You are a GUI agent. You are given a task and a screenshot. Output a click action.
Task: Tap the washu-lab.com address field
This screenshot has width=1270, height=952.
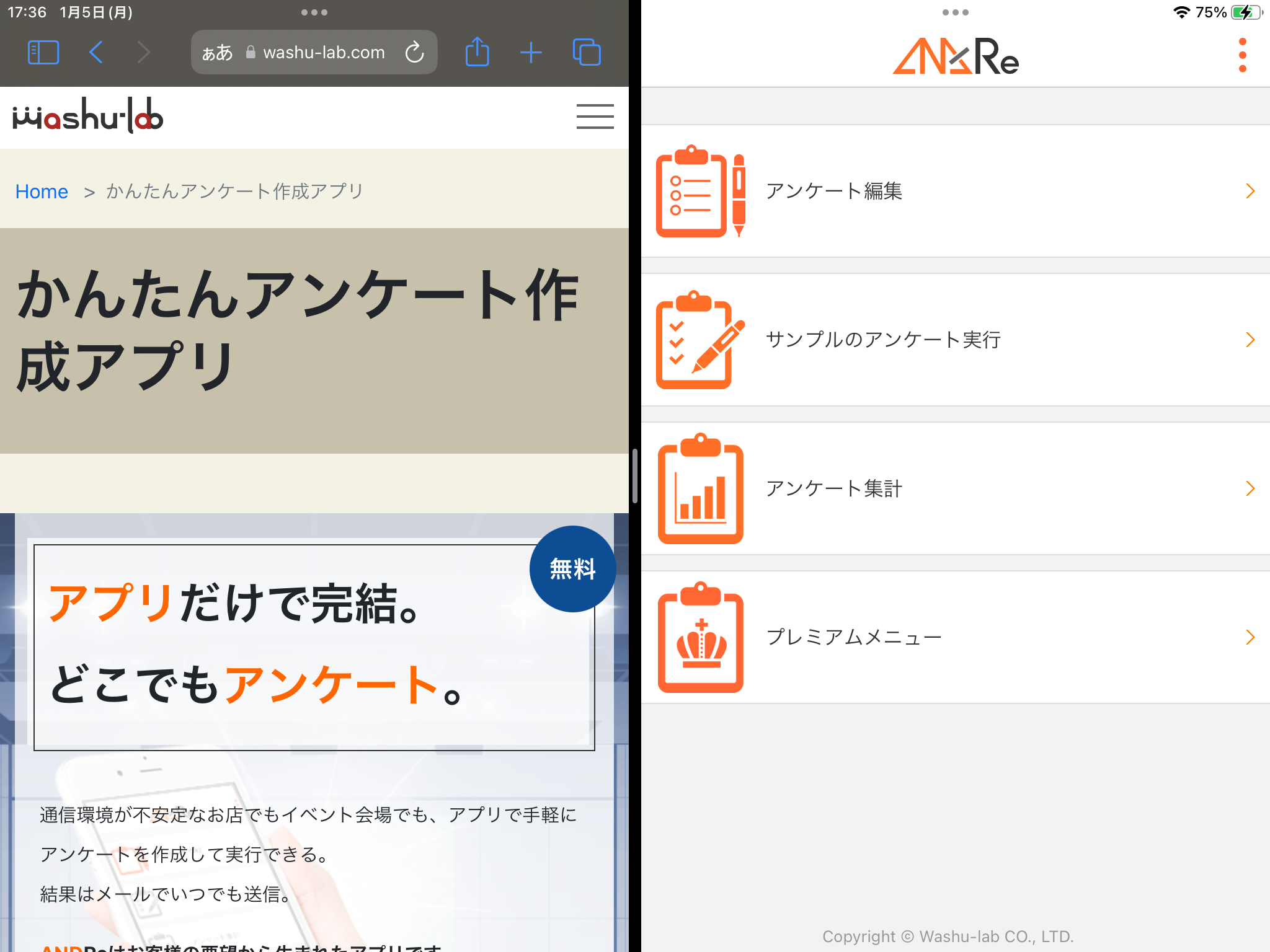click(323, 53)
